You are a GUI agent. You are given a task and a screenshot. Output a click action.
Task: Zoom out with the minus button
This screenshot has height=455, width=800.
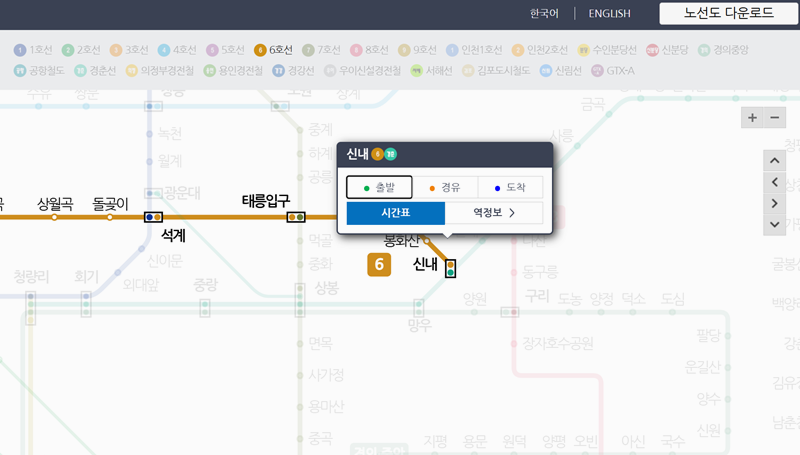[x=774, y=118]
